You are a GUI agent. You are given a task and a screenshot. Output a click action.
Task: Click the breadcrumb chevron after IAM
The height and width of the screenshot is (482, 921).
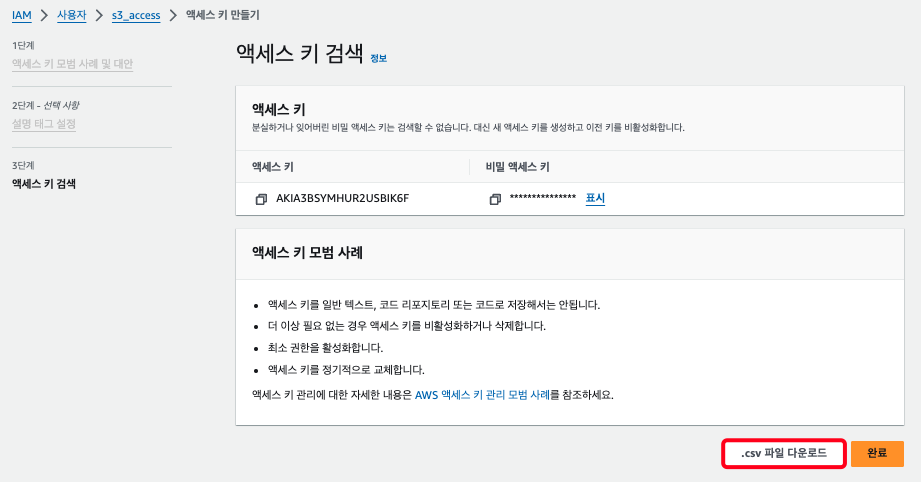click(44, 15)
